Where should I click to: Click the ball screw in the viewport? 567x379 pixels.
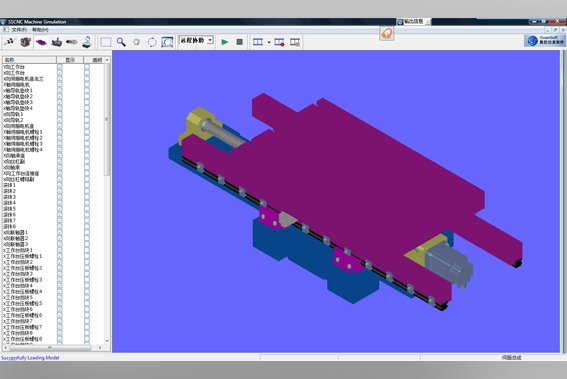(222, 133)
